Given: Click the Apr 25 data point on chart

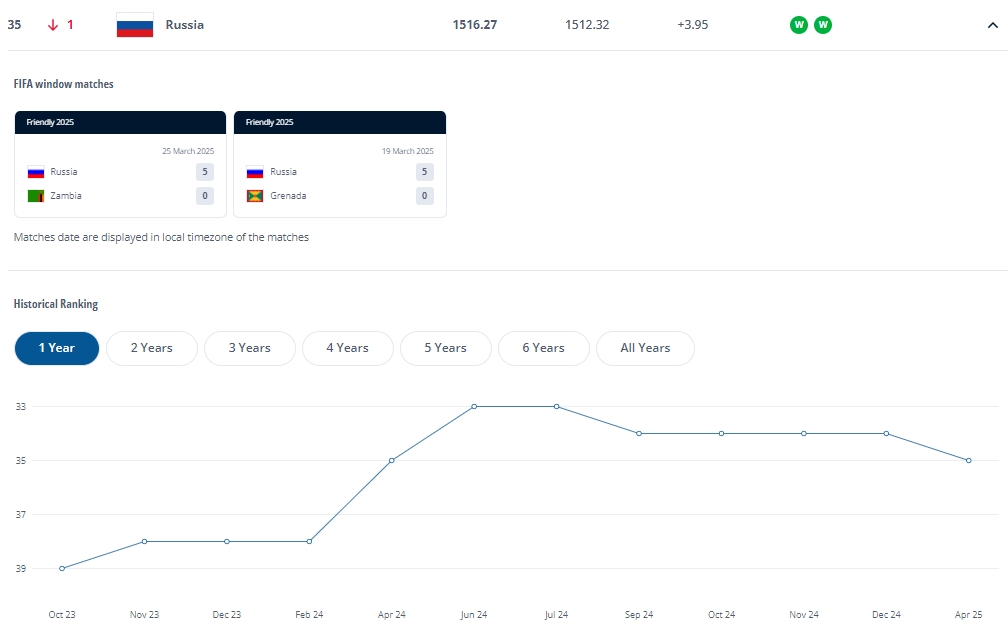Looking at the screenshot, I should tap(969, 460).
